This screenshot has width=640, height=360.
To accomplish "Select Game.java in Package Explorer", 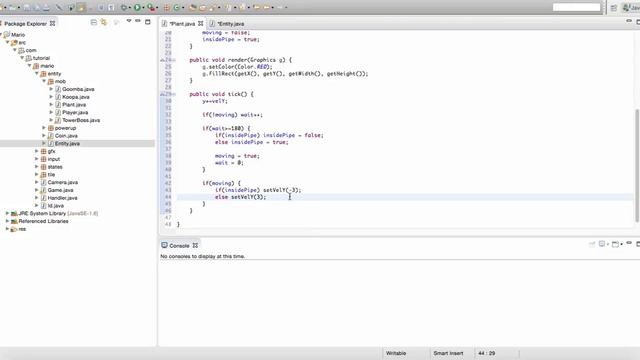I will click(x=60, y=190).
